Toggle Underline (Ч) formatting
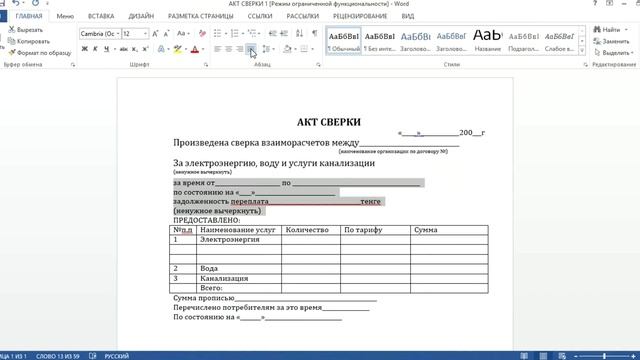 (x=106, y=49)
